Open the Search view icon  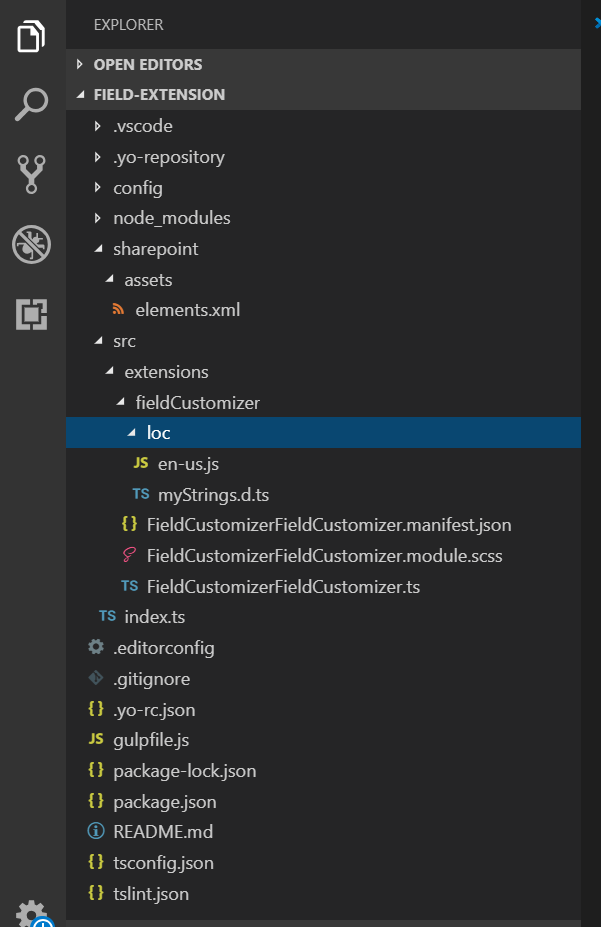point(31,105)
